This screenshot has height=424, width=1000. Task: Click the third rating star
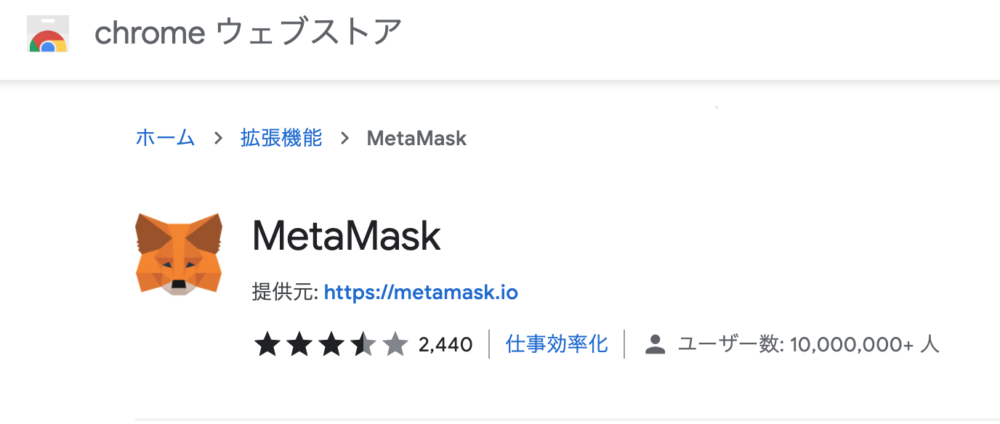pyautogui.click(x=331, y=345)
